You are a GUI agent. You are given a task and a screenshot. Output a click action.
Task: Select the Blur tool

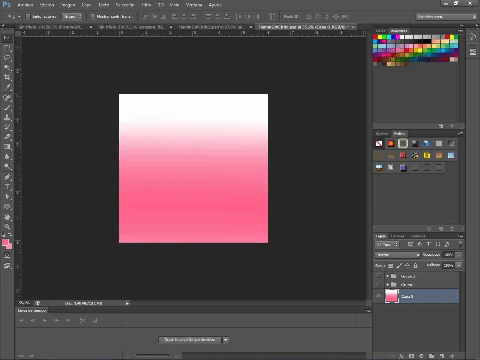click(7, 156)
